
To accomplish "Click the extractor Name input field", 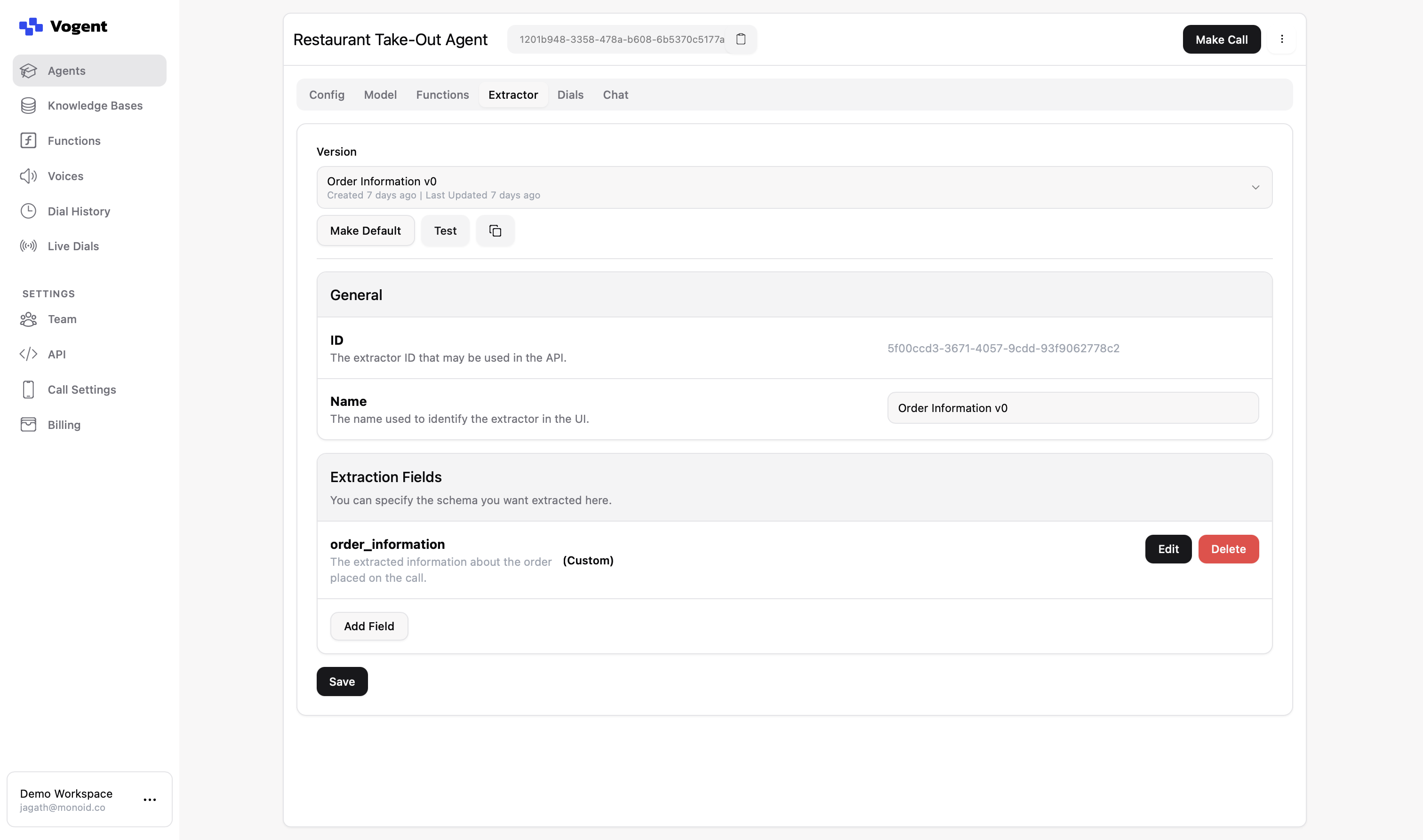I will [x=1072, y=408].
